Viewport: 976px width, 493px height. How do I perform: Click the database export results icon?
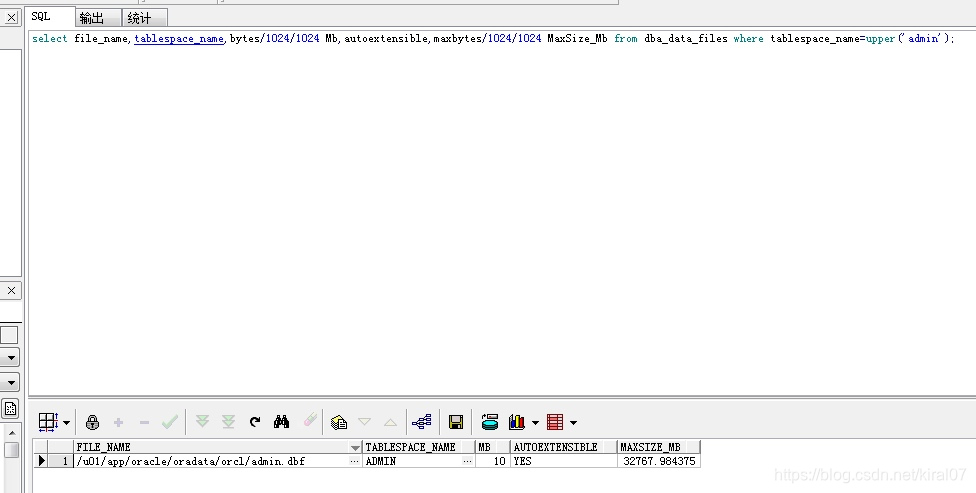[x=490, y=422]
